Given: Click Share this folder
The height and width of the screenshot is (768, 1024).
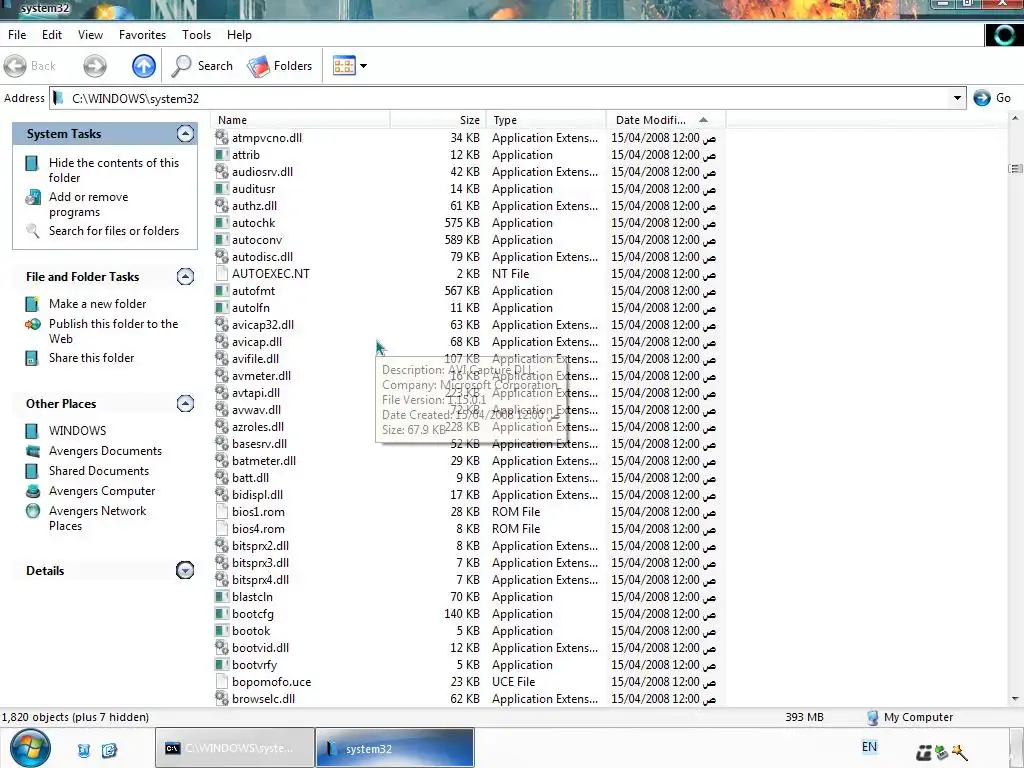Looking at the screenshot, I should (x=91, y=358).
